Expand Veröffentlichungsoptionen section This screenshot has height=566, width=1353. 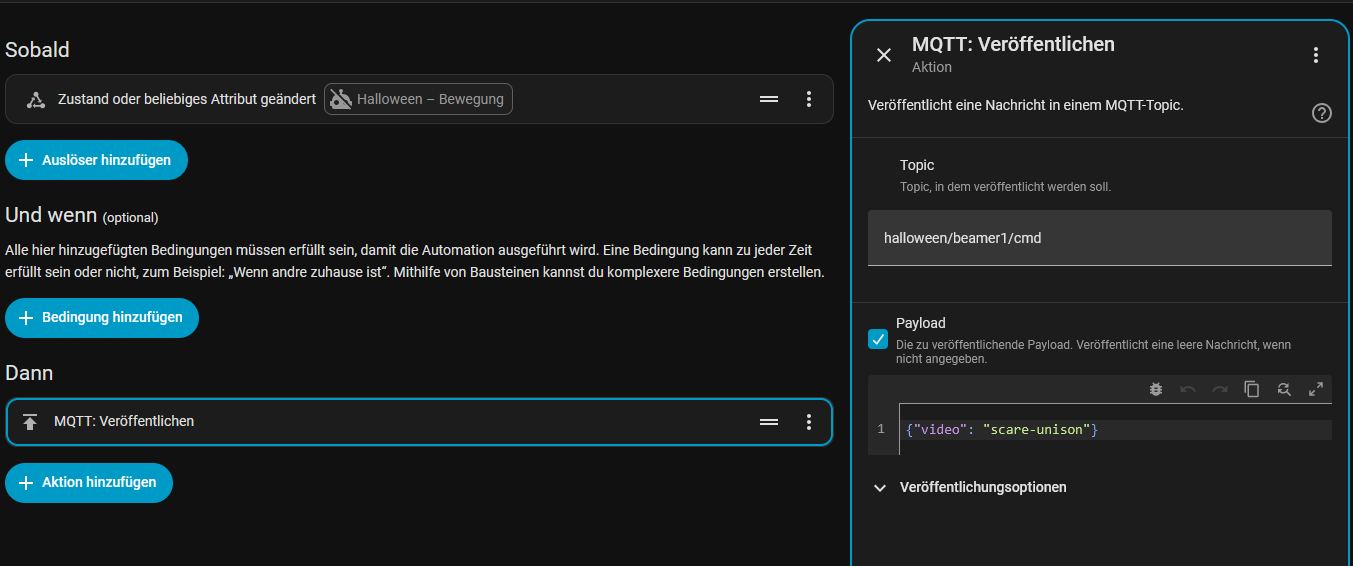click(970, 487)
